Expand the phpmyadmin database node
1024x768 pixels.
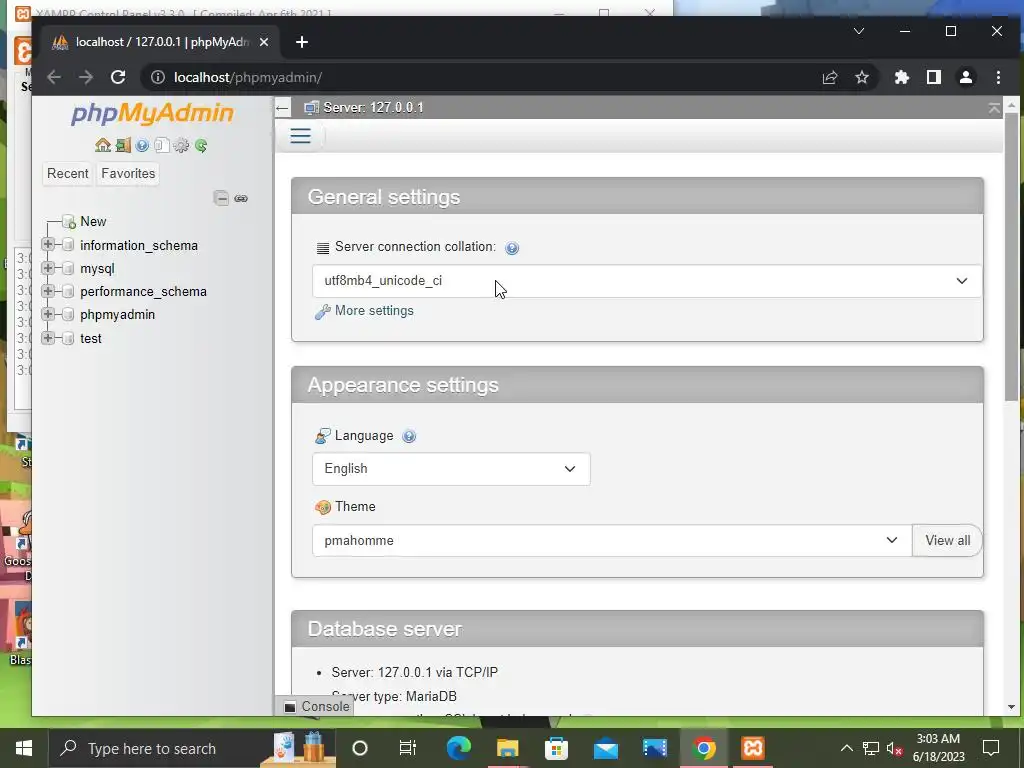tap(48, 314)
